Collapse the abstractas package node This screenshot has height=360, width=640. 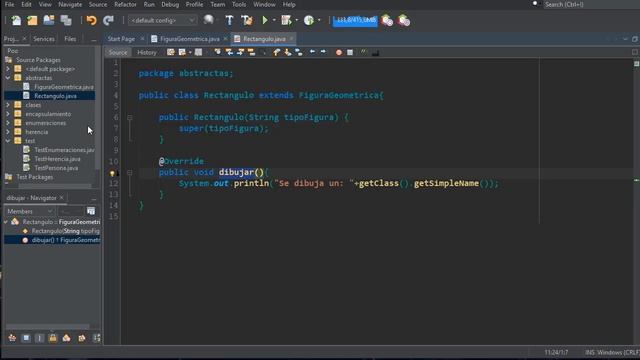tap(8, 78)
